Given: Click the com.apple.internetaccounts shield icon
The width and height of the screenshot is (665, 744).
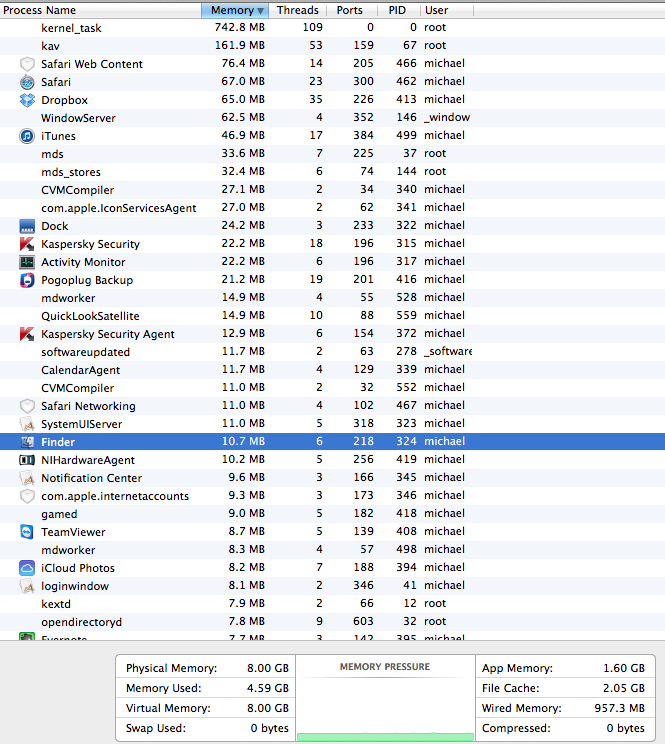Looking at the screenshot, I should 27,496.
